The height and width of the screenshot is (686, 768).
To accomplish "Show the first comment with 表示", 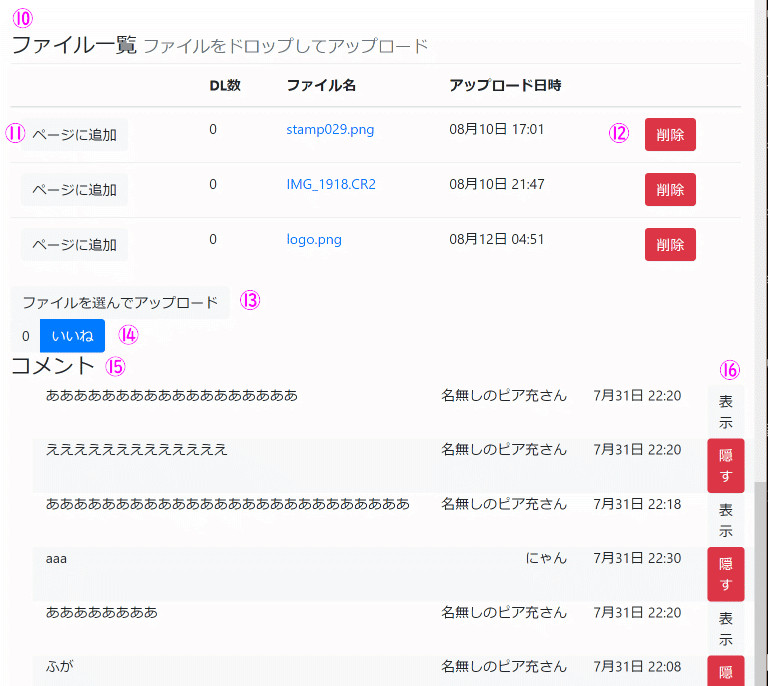I will click(x=726, y=411).
